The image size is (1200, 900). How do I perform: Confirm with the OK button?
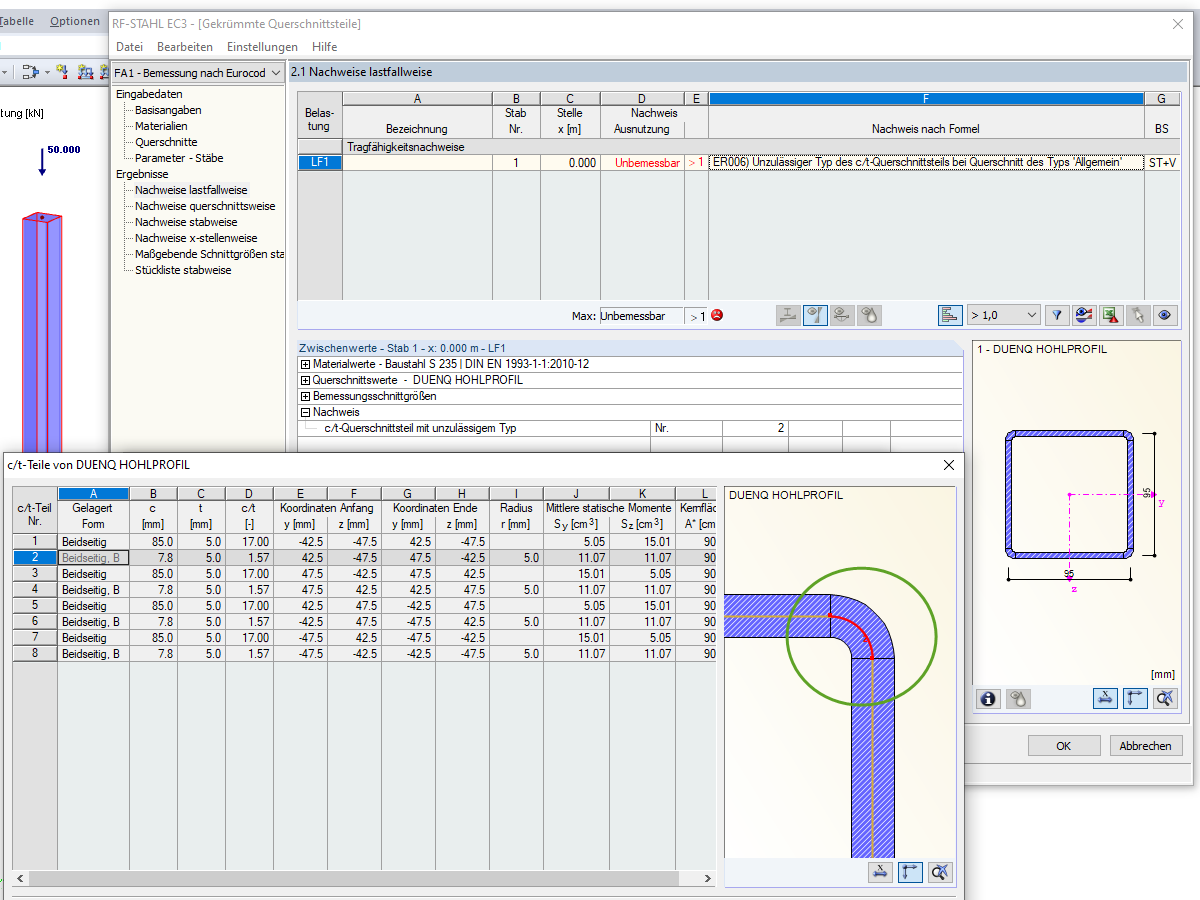point(1063,746)
